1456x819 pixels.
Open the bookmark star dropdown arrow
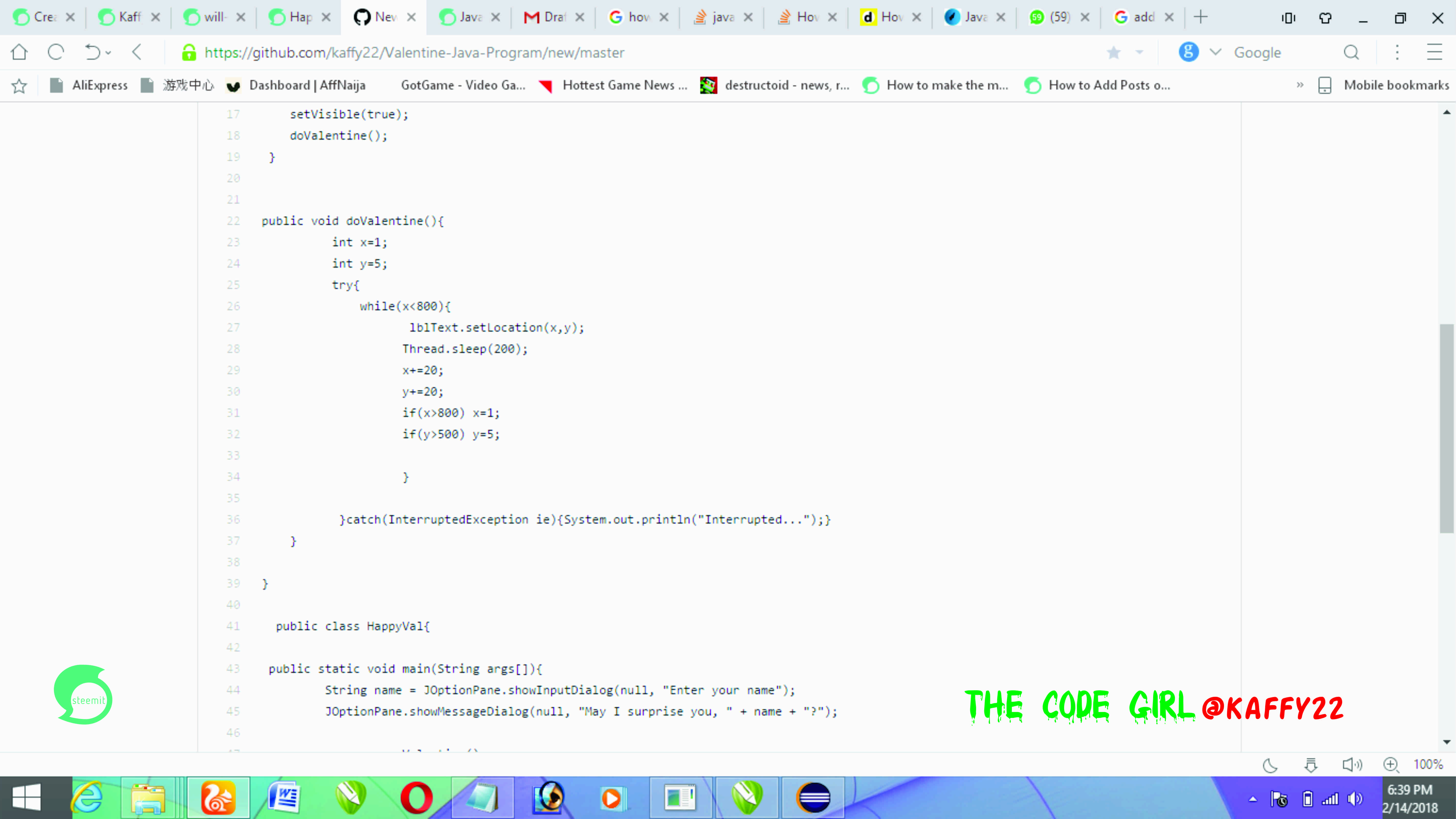coord(1140,53)
